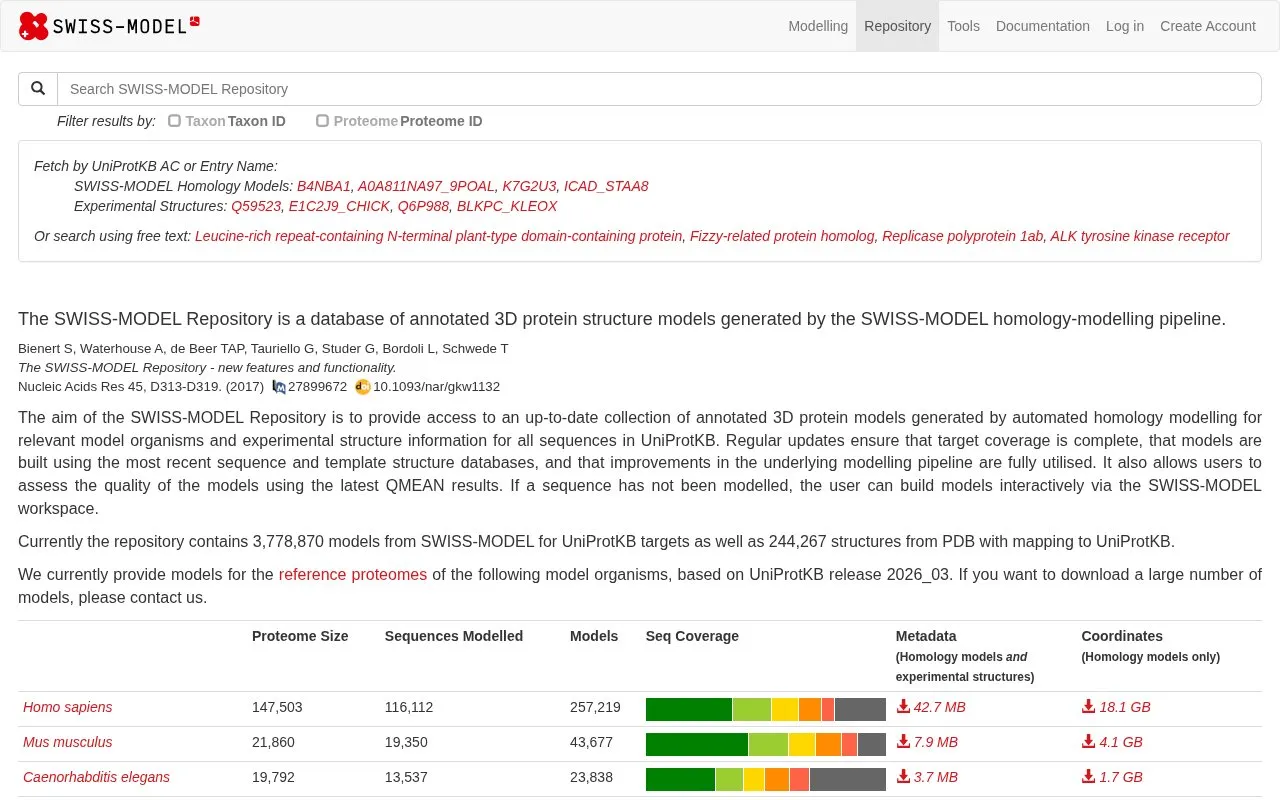Open homology model K7G2U3
Viewport: 1280px width, 800px height.
click(529, 186)
